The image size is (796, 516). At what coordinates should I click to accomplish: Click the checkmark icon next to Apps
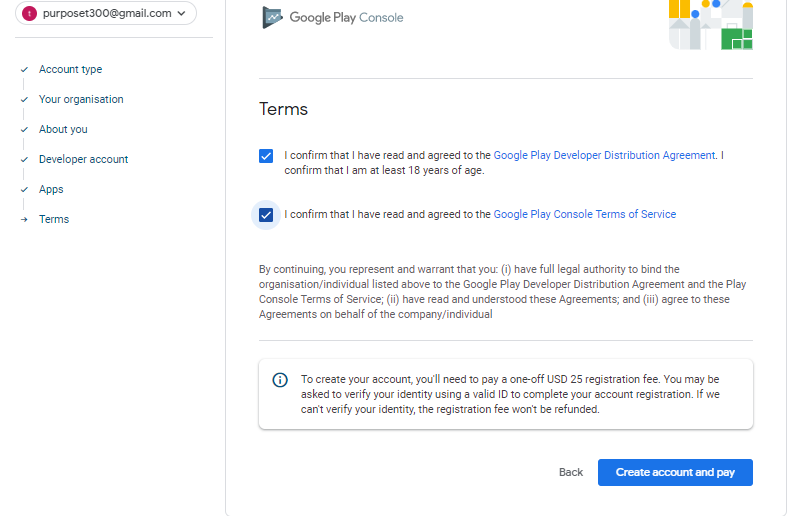tap(24, 189)
